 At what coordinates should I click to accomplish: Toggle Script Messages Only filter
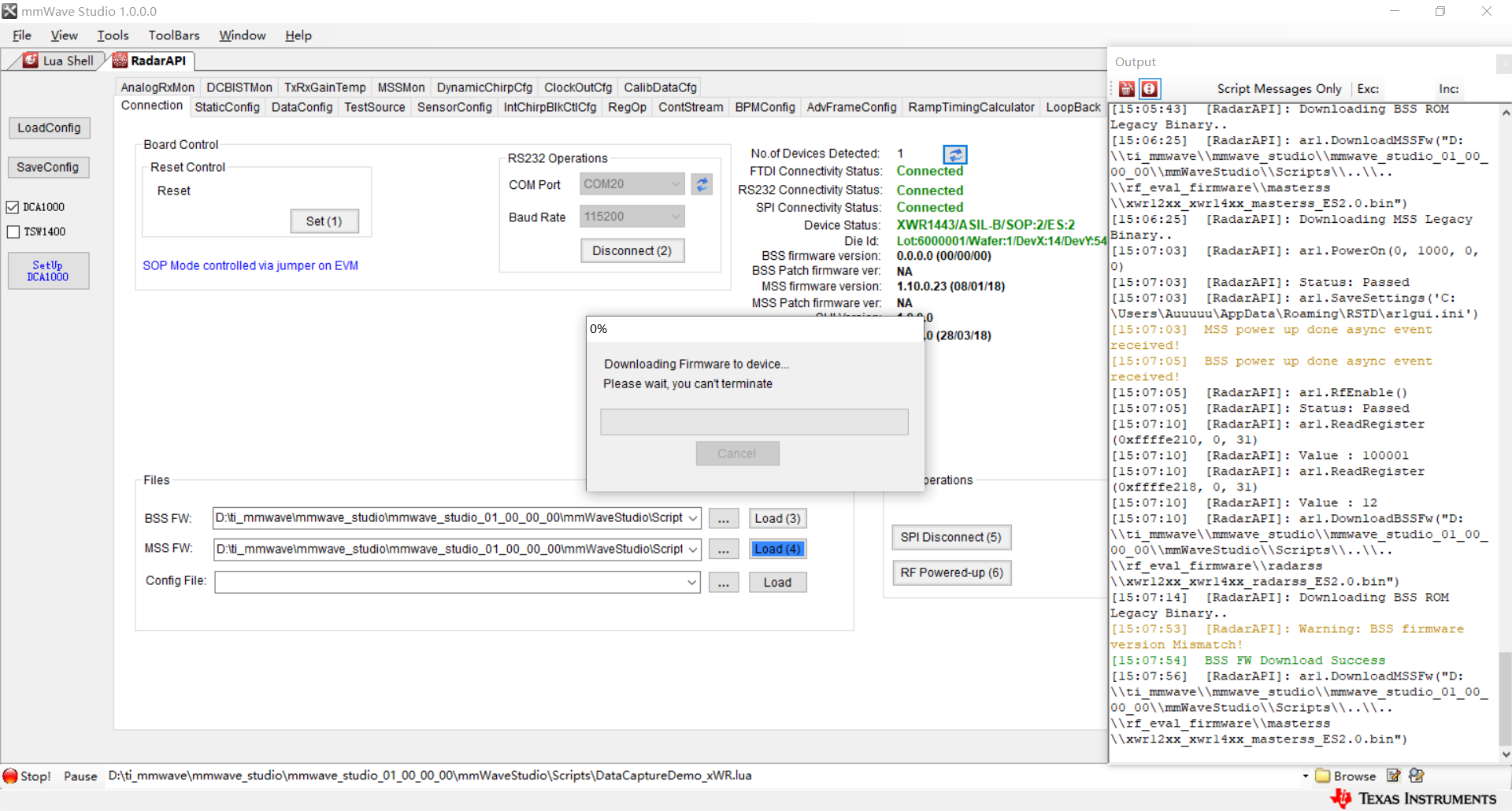[1279, 89]
